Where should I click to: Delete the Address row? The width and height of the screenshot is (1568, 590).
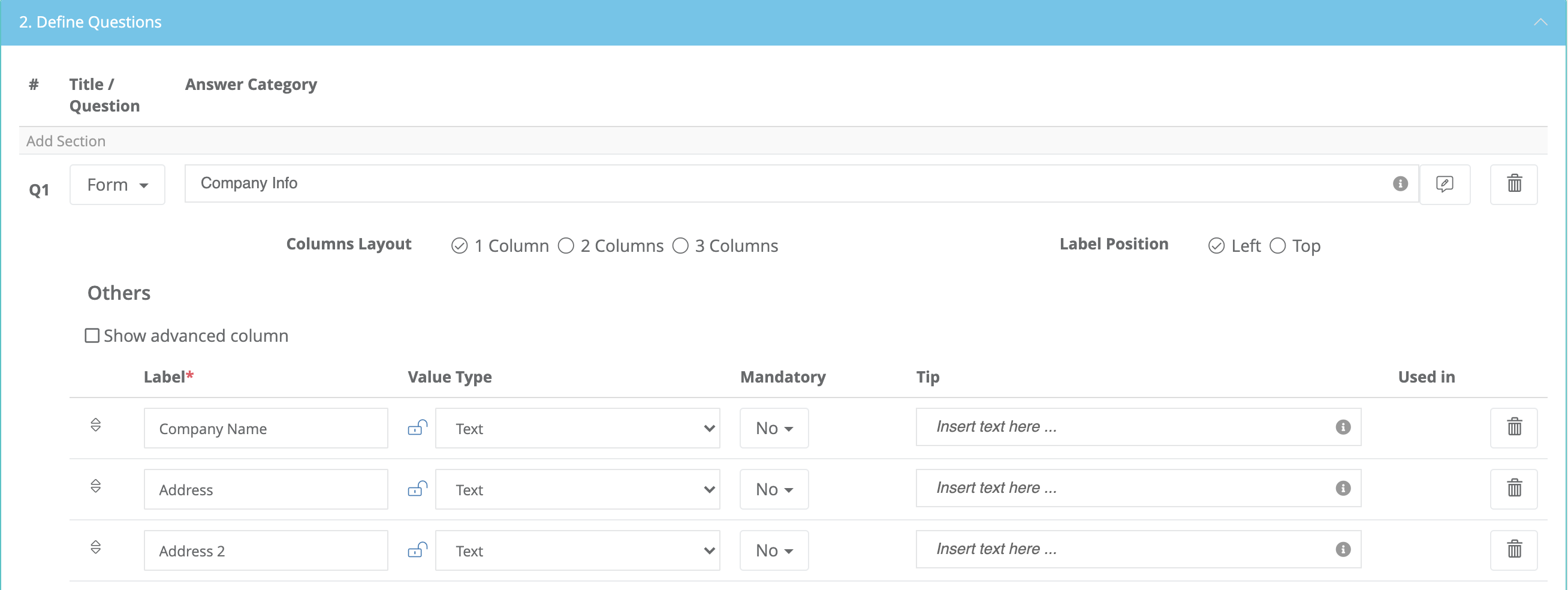tap(1514, 487)
